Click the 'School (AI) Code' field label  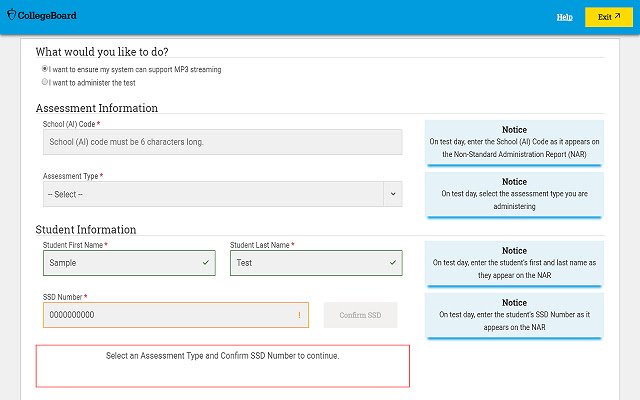[69, 124]
